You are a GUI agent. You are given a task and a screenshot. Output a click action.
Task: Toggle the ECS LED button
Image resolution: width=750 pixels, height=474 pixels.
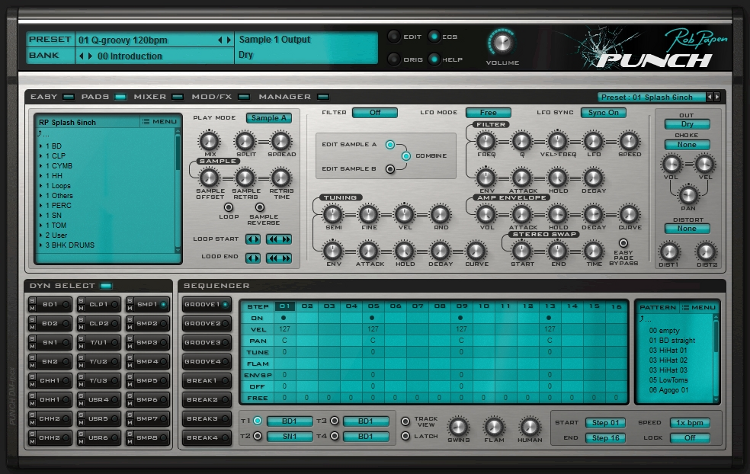coord(434,36)
